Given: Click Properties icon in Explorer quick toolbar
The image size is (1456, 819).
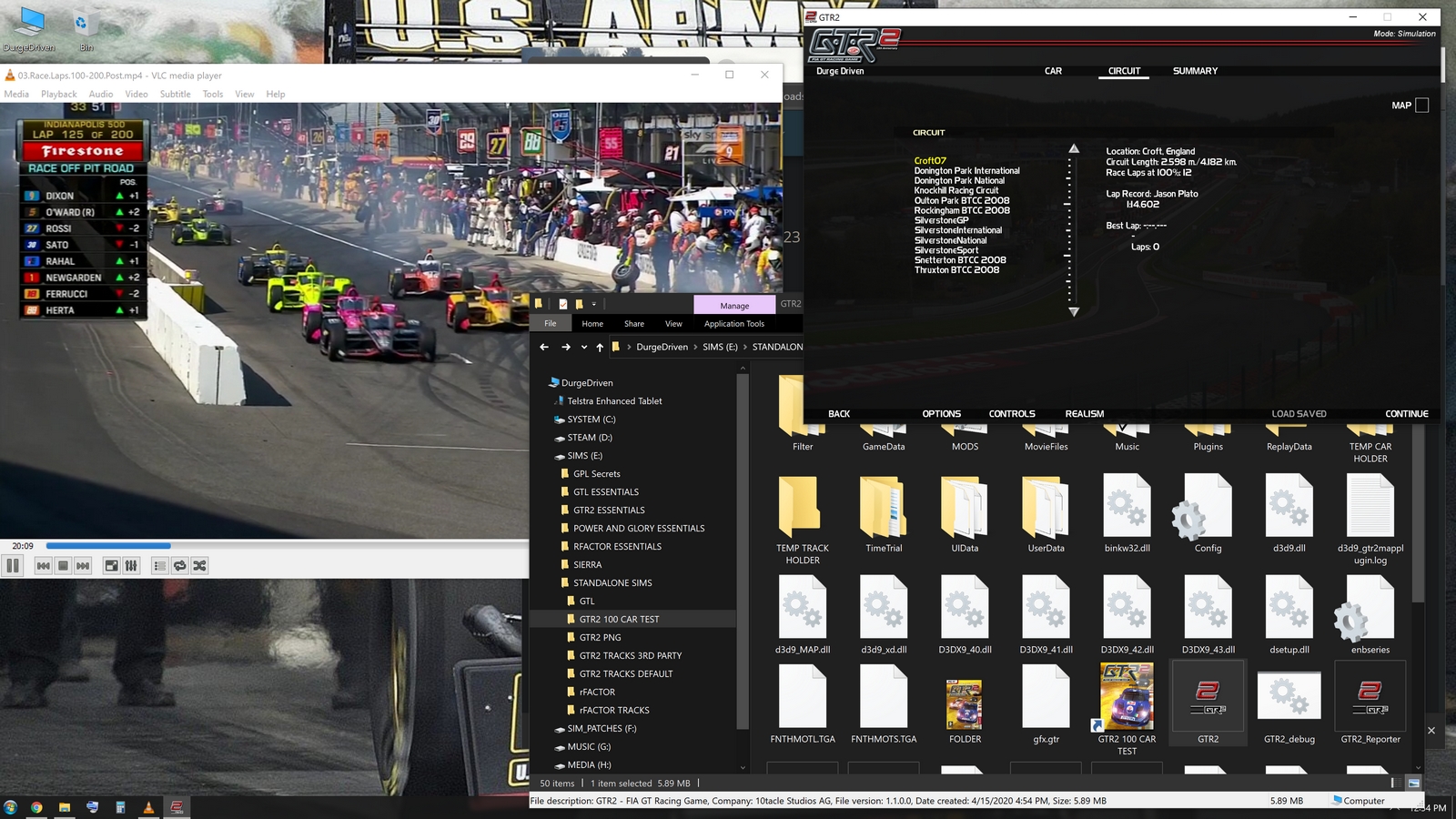Looking at the screenshot, I should tap(563, 305).
